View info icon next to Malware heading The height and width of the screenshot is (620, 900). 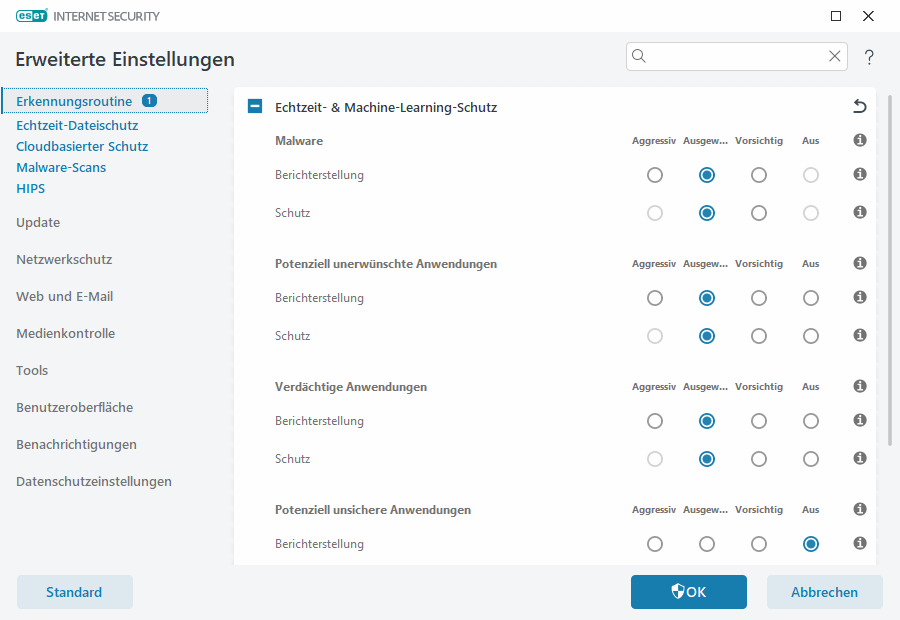pyautogui.click(x=859, y=140)
